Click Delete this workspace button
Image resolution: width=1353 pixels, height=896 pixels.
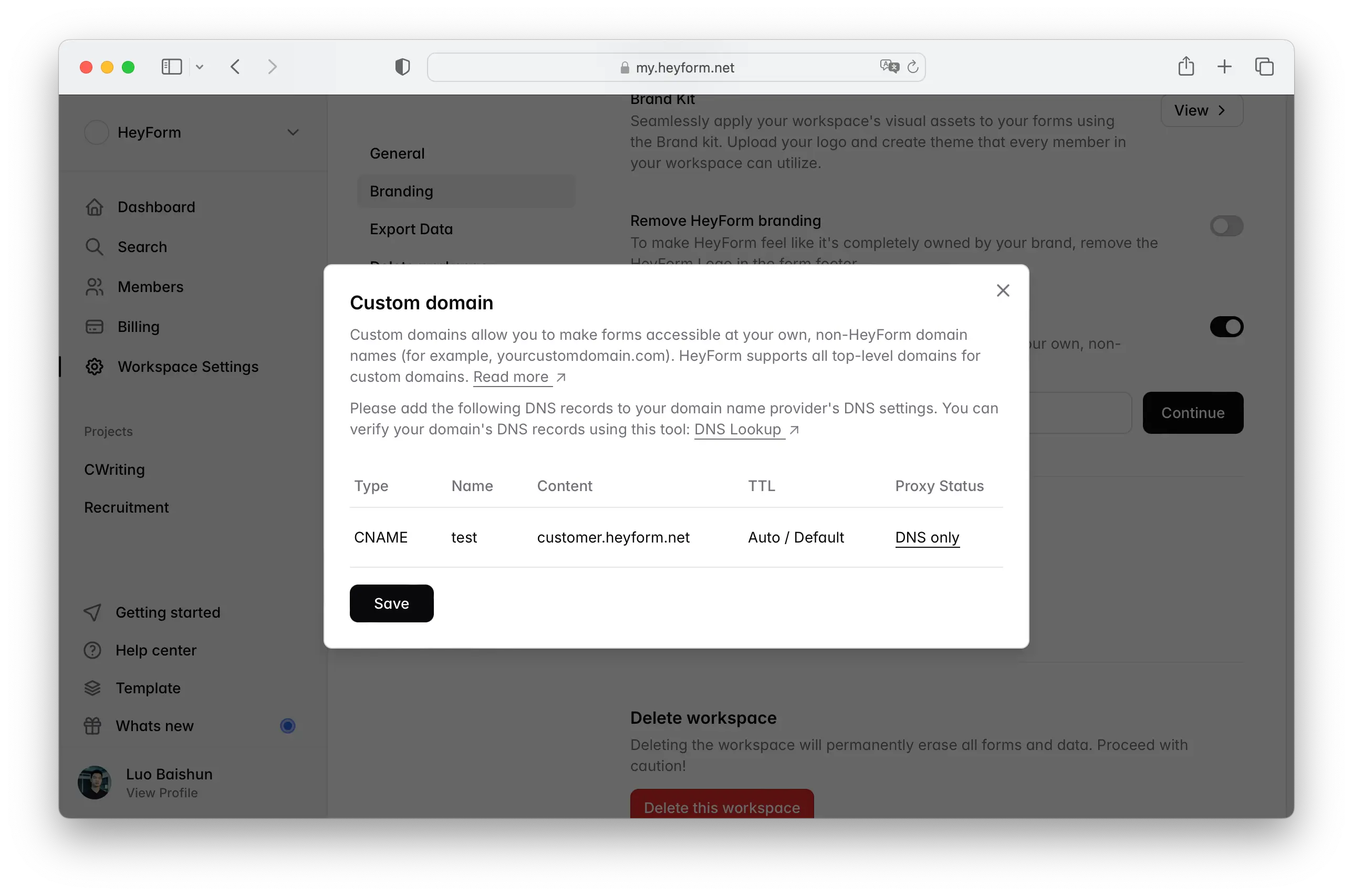[722, 807]
